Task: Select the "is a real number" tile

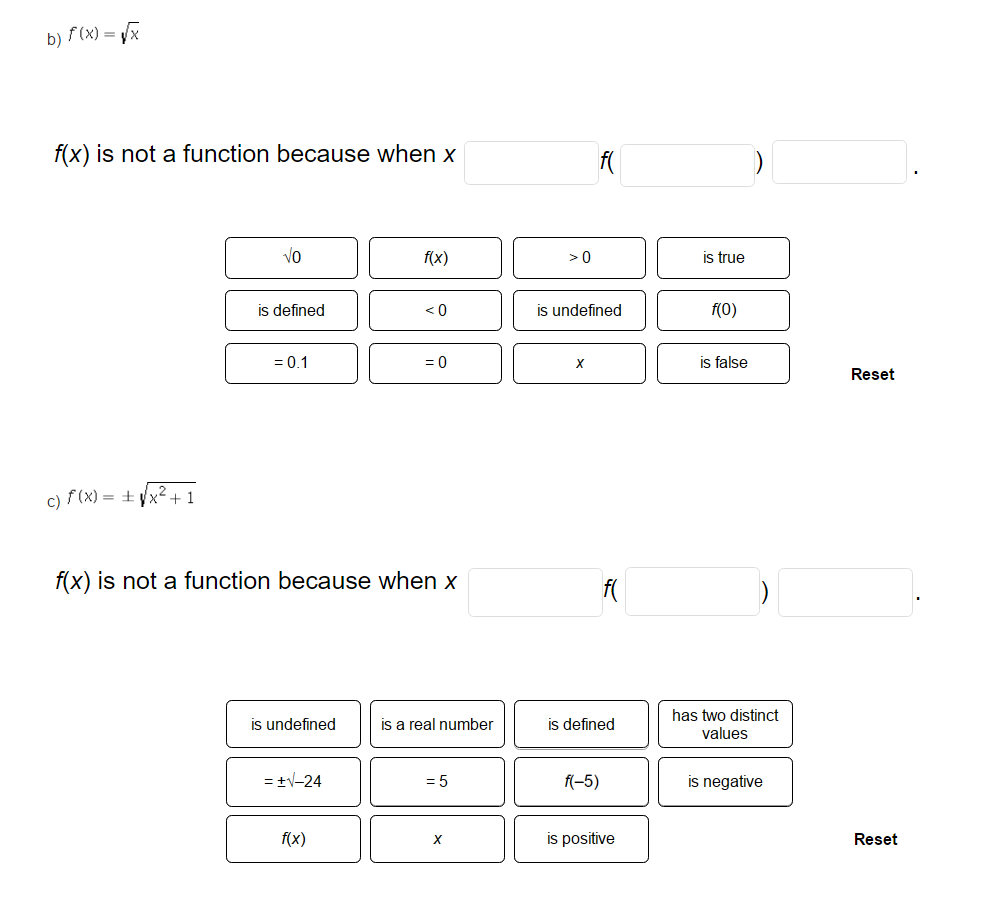Action: [437, 724]
